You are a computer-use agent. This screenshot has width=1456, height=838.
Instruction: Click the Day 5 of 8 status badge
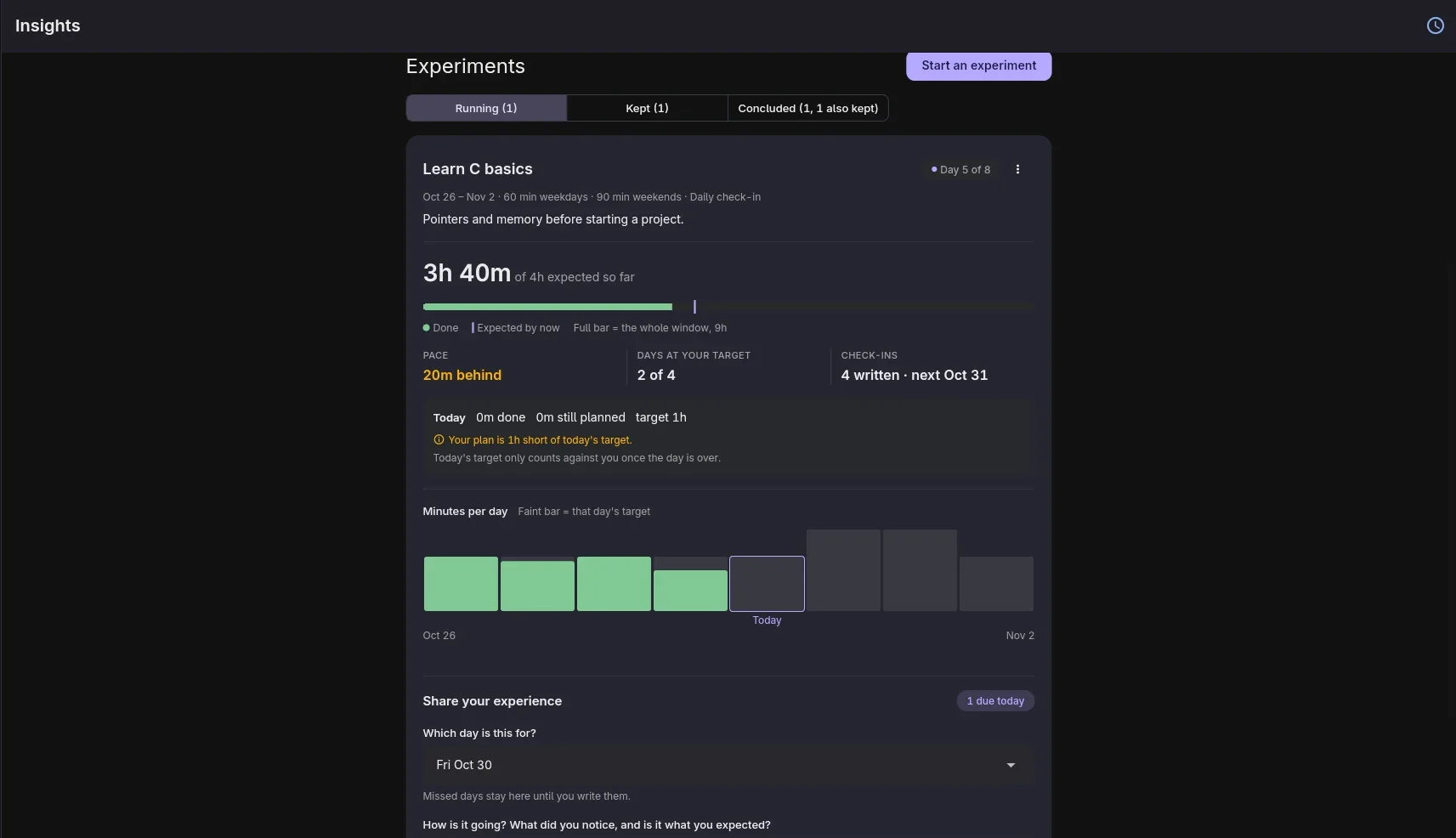coord(960,170)
